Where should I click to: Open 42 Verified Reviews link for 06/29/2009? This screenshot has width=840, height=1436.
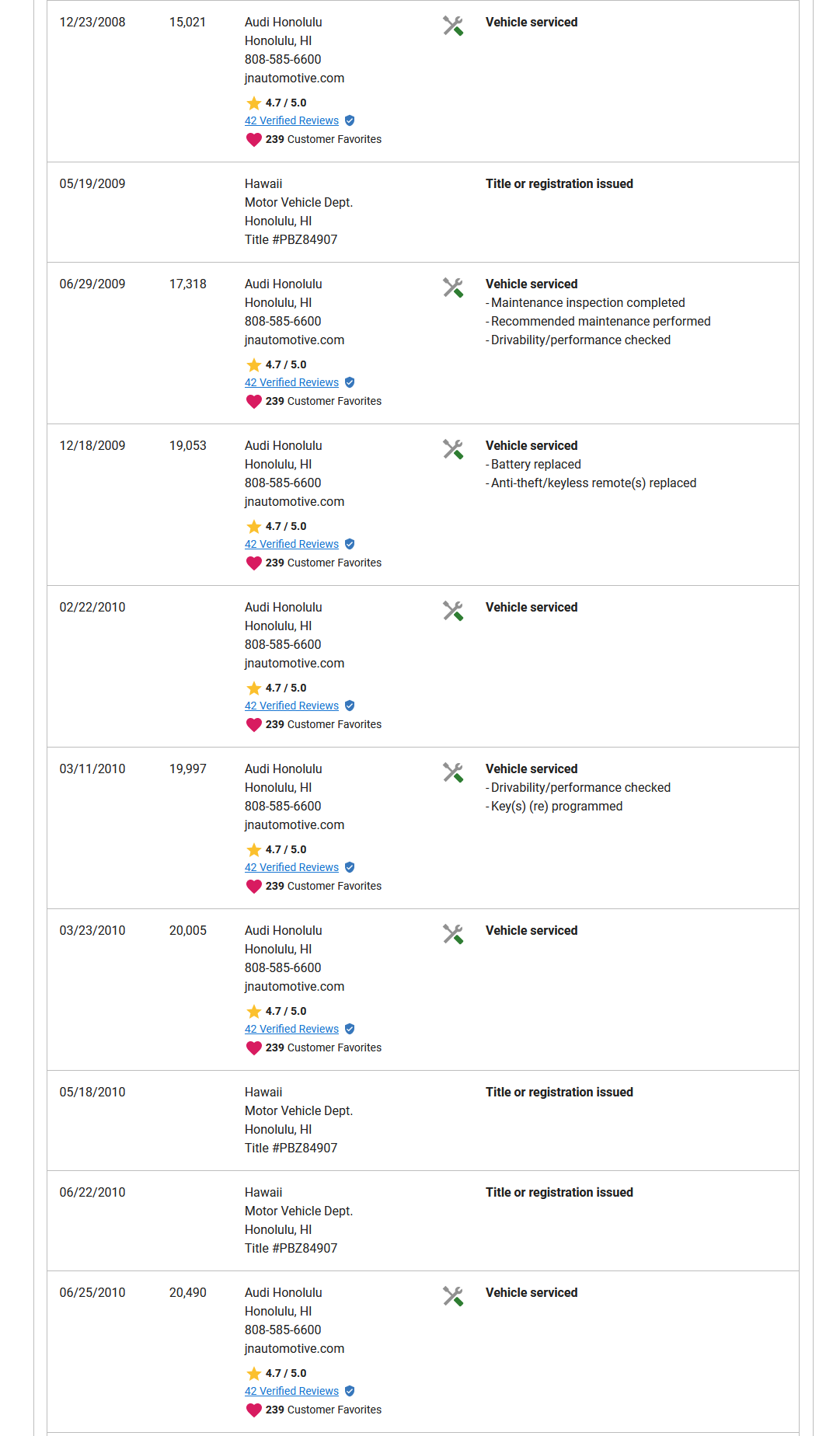(x=291, y=382)
